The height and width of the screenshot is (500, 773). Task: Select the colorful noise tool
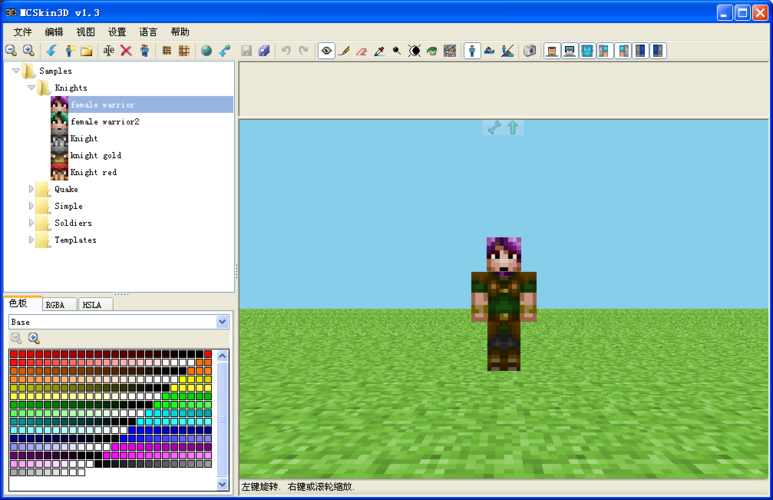click(x=450, y=50)
